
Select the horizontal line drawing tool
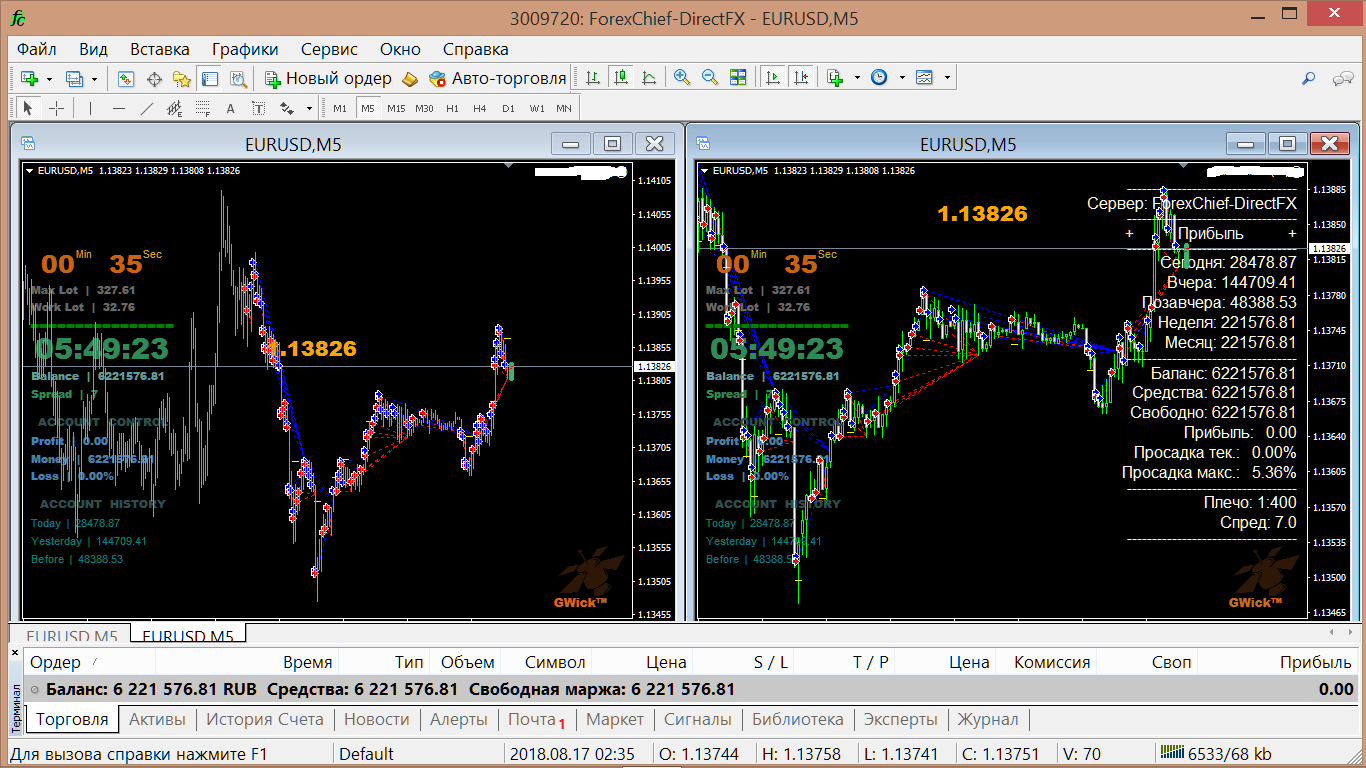pos(119,108)
